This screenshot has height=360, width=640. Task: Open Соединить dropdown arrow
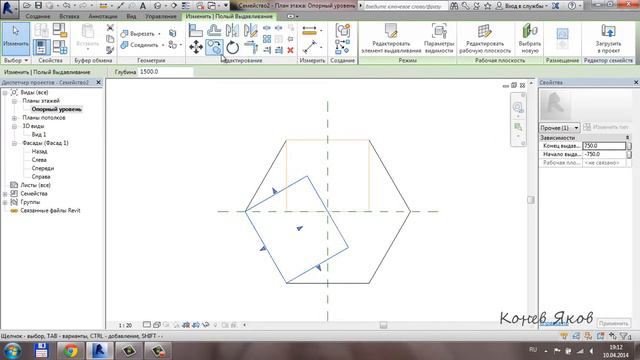(162, 45)
